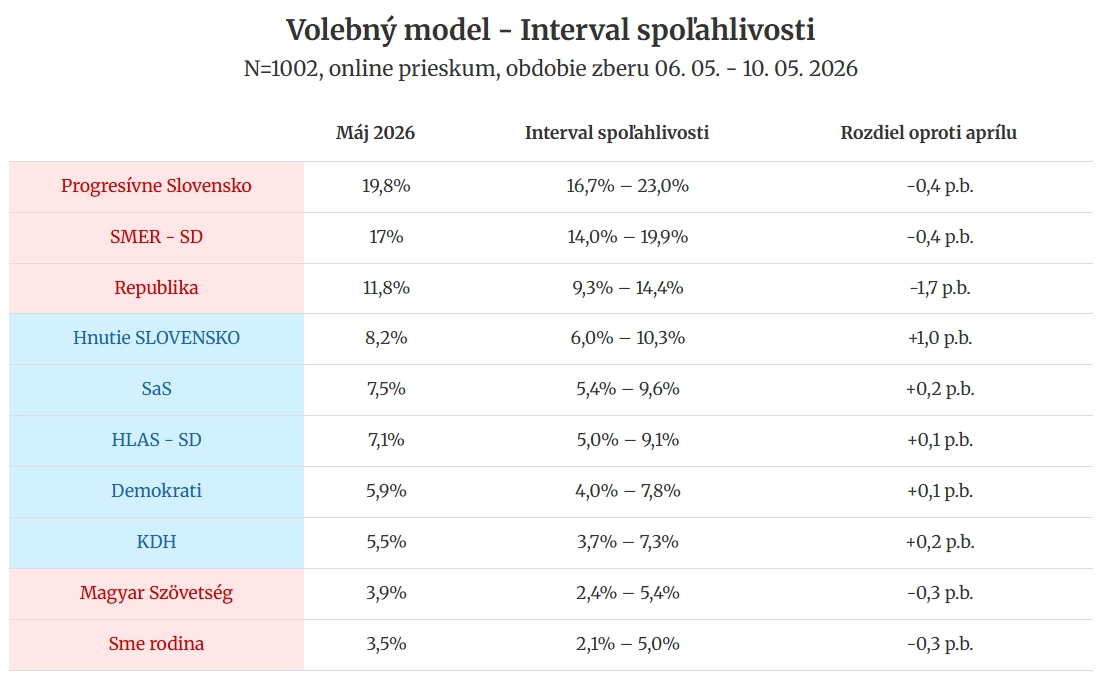Screen dimensions: 1117x680
Task: Select the +1,0 p.b. change value
Action: [x=940, y=338]
